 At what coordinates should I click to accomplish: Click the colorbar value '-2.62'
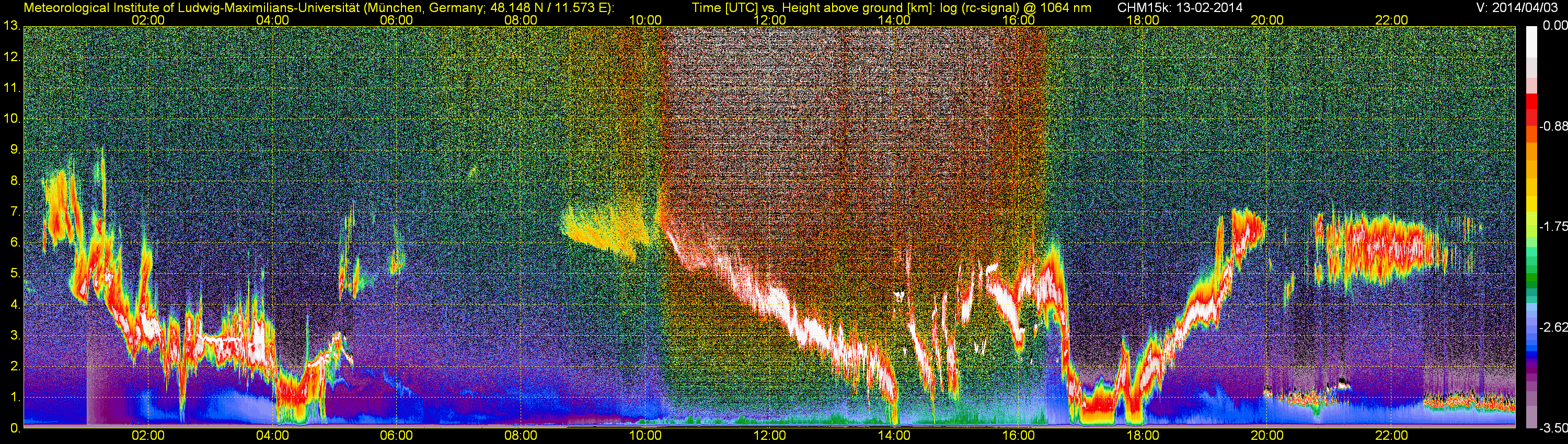(x=1553, y=328)
